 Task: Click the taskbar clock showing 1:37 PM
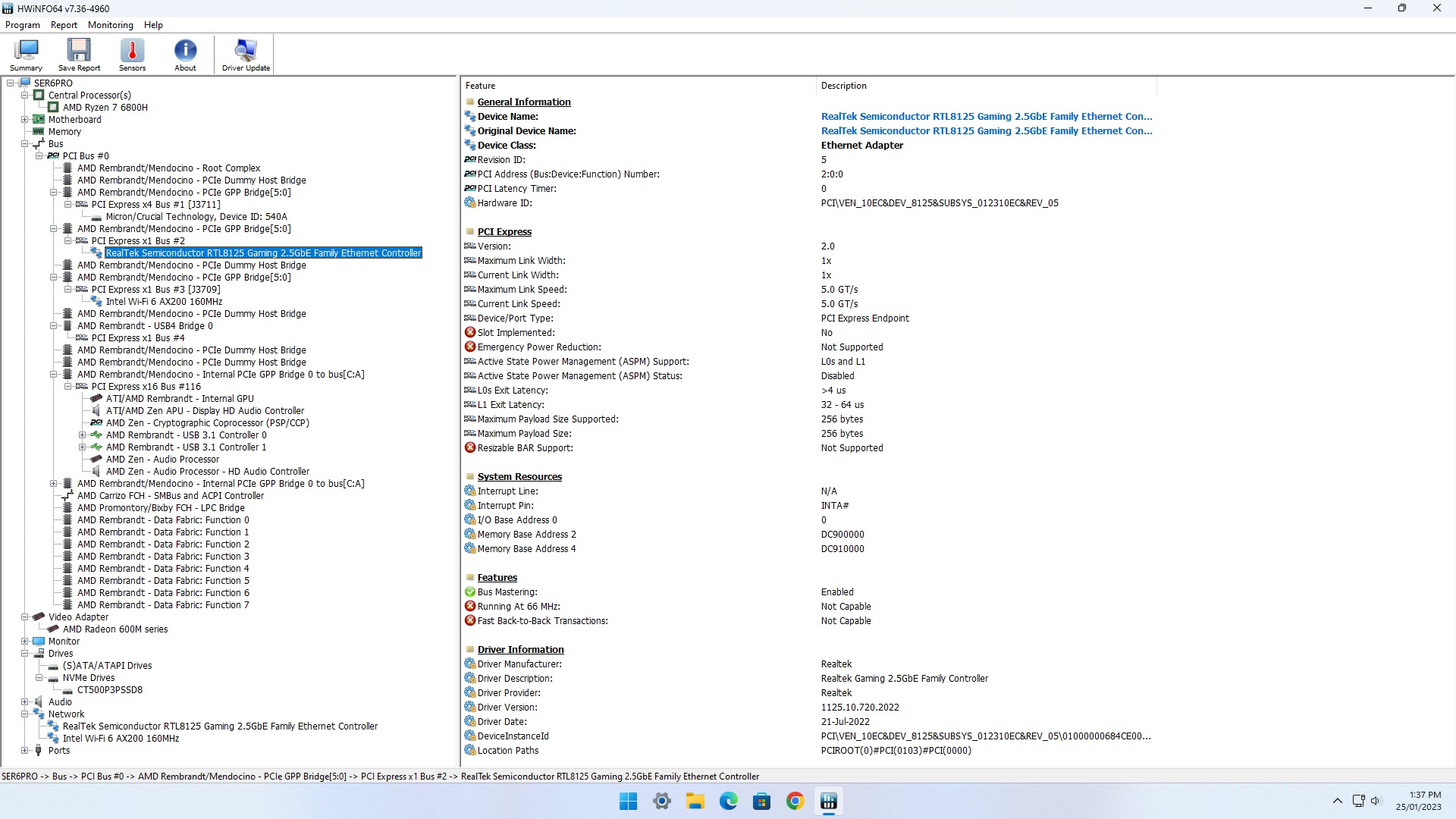pyautogui.click(x=1418, y=801)
